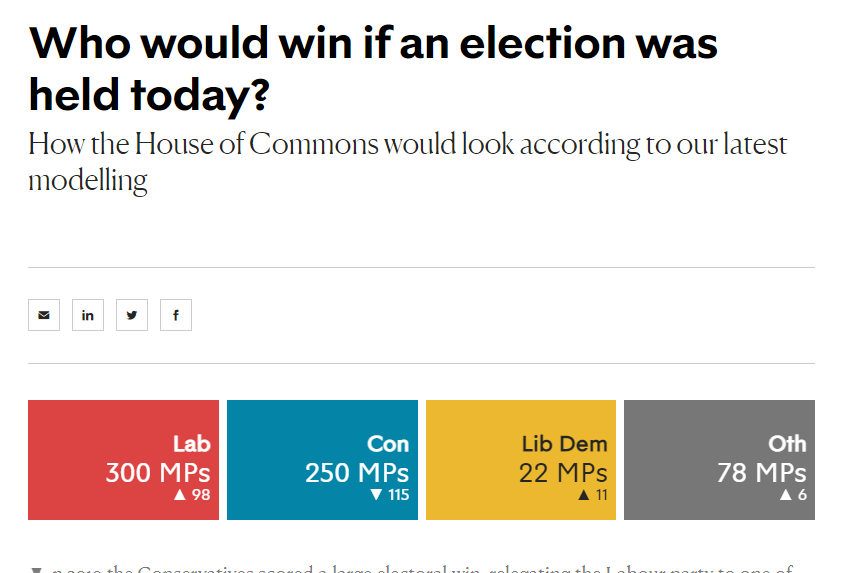
Task: Select the yellow Lib Dem seat box
Action: tap(521, 460)
